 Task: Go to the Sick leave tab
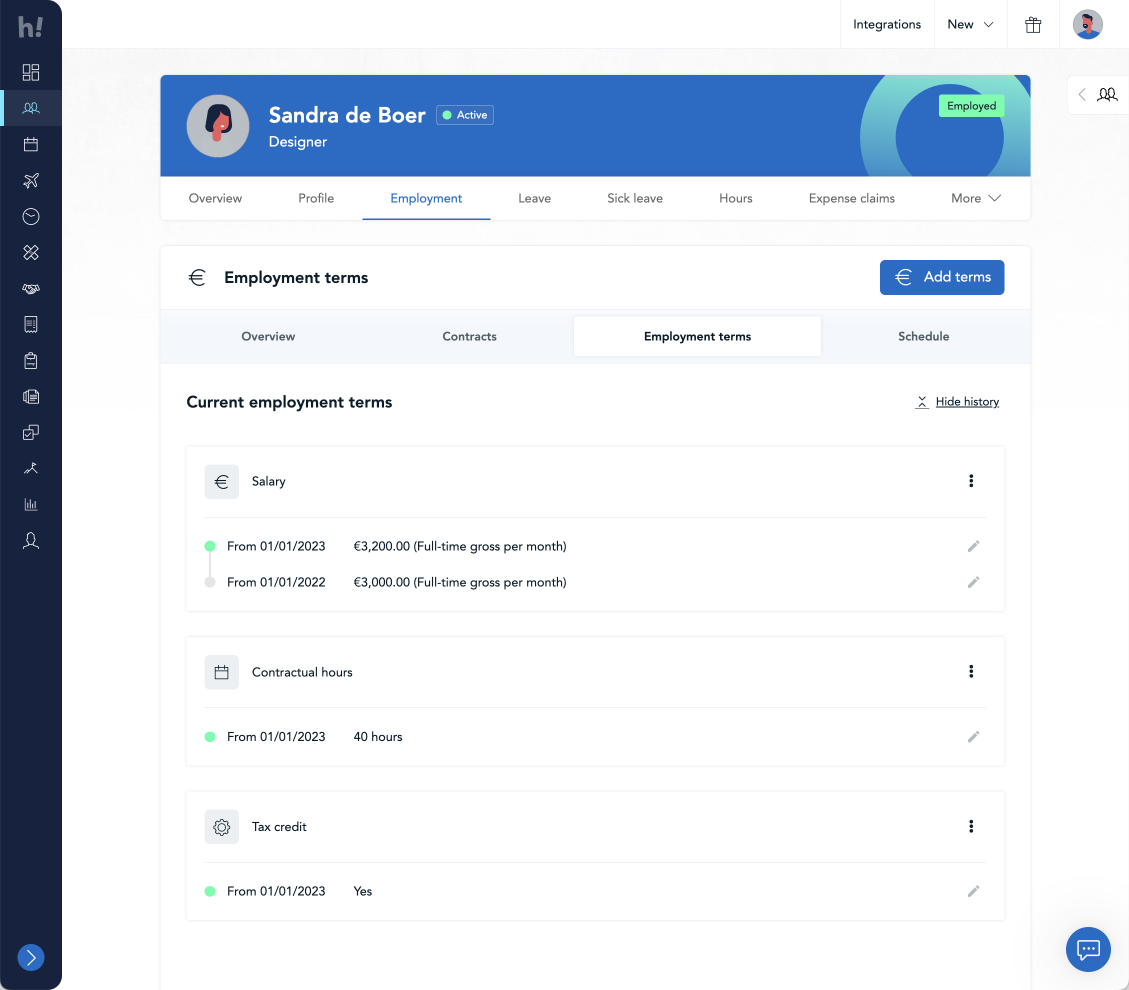[634, 198]
